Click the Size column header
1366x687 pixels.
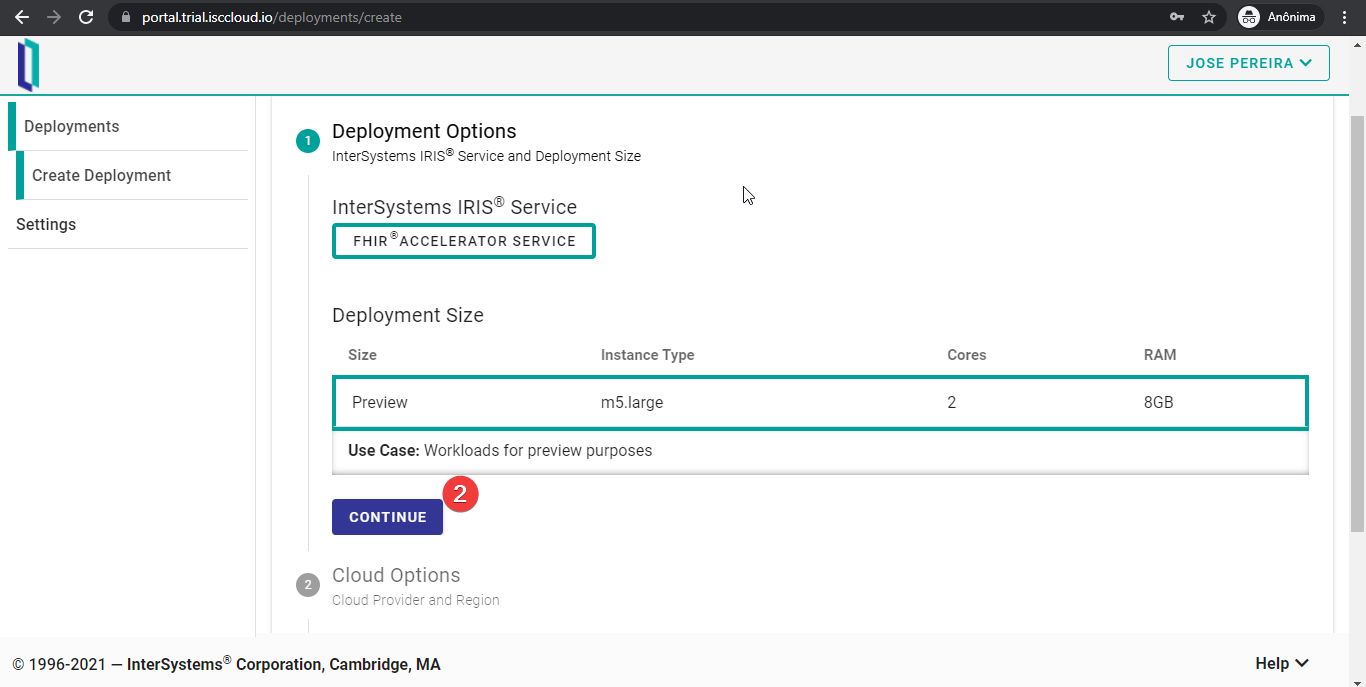362,355
